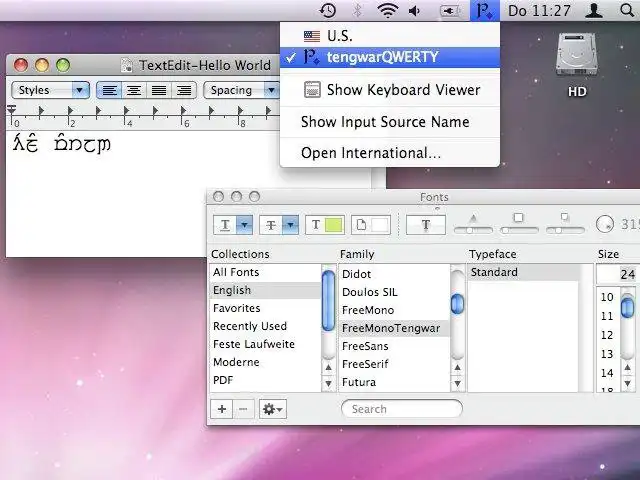The height and width of the screenshot is (480, 640).
Task: Align text right in TextEdit
Action: (x=184, y=90)
